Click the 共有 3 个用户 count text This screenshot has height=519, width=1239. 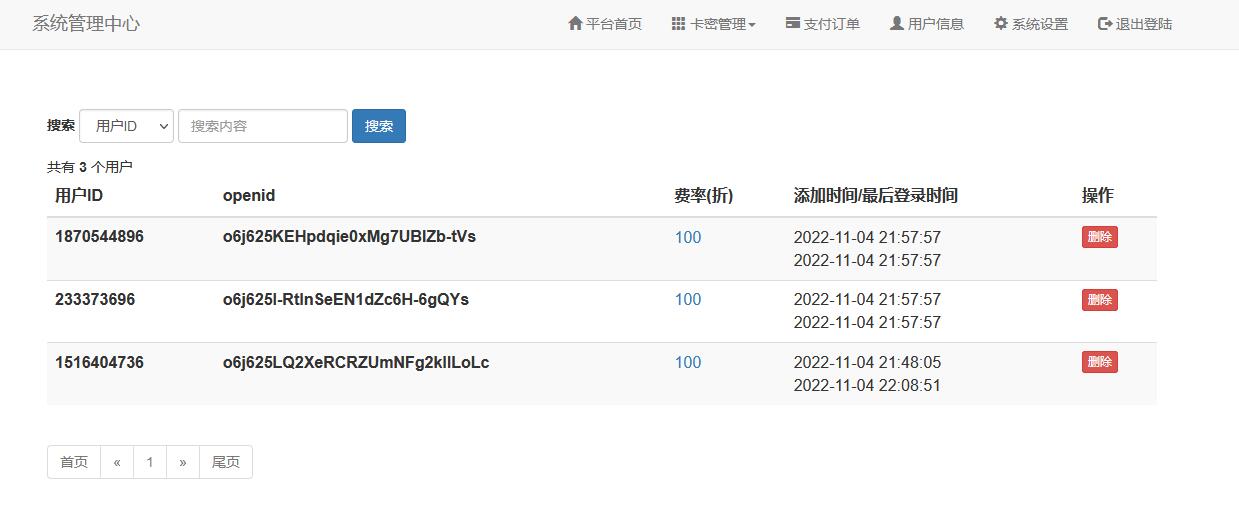[x=90, y=167]
